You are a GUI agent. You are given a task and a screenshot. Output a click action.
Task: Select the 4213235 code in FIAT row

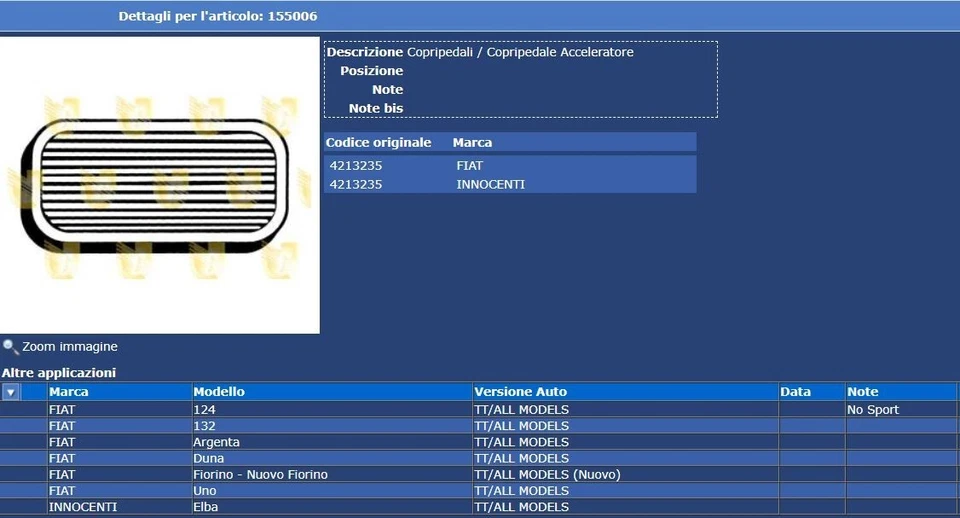coord(356,165)
